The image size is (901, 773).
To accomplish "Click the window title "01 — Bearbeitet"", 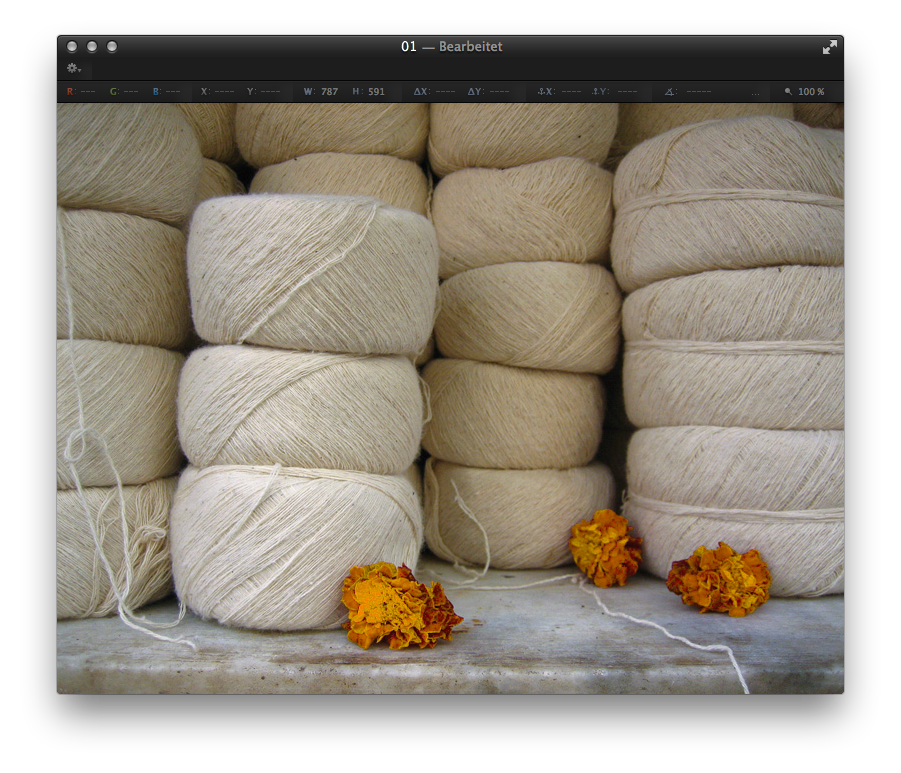I will pos(451,47).
